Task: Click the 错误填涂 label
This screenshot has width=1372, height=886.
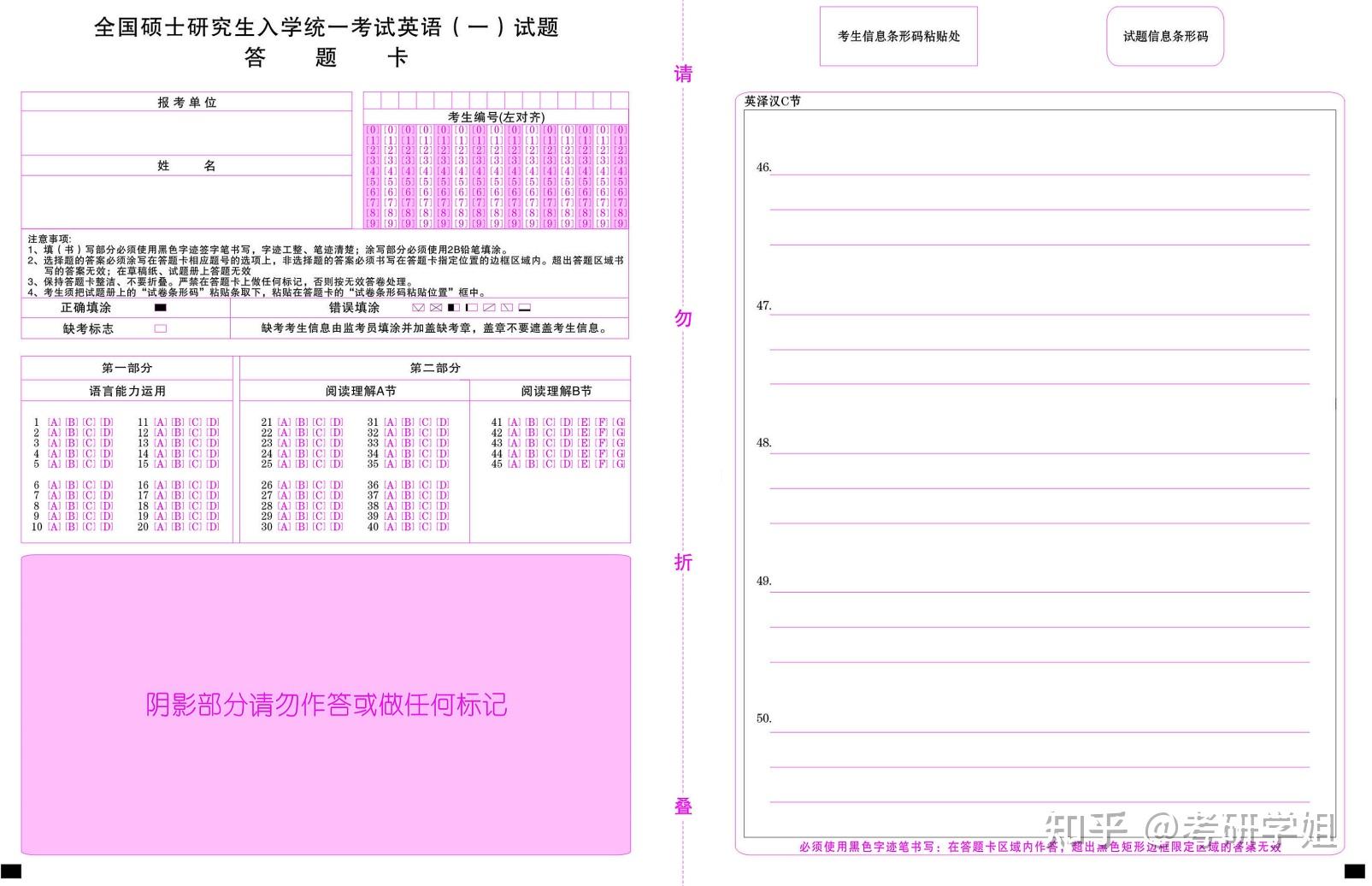Action: pos(354,308)
